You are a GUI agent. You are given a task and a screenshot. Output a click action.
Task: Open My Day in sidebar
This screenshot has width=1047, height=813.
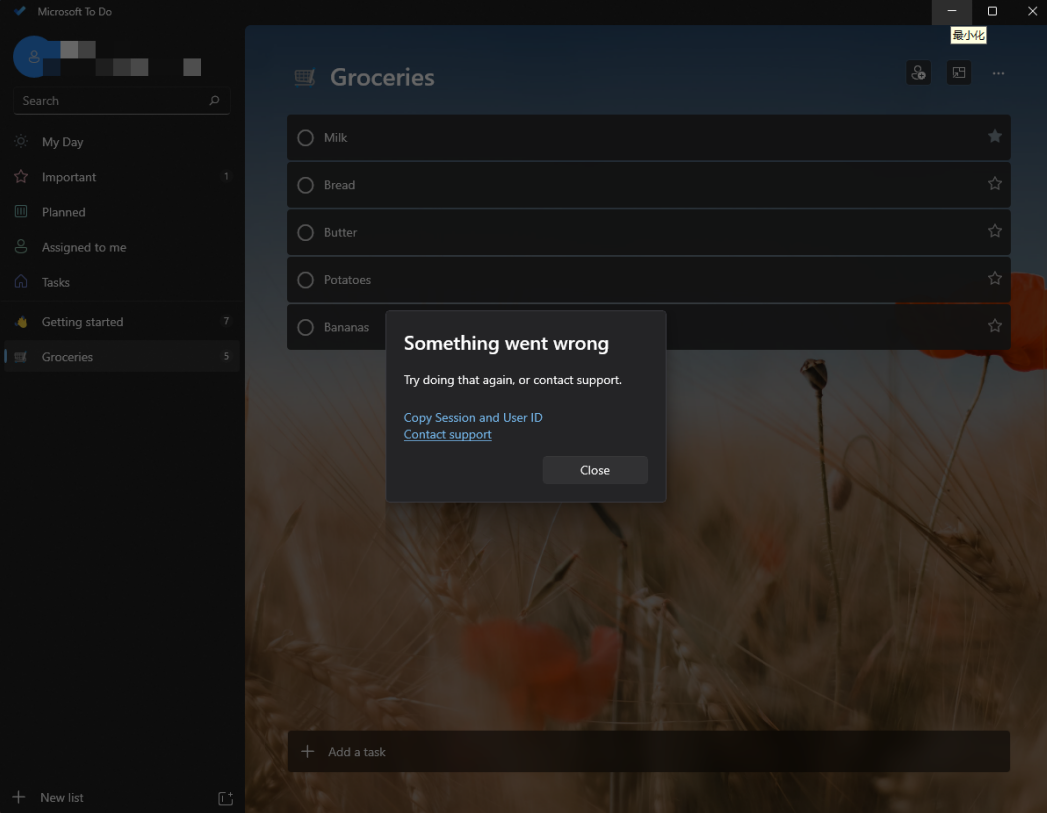click(62, 142)
